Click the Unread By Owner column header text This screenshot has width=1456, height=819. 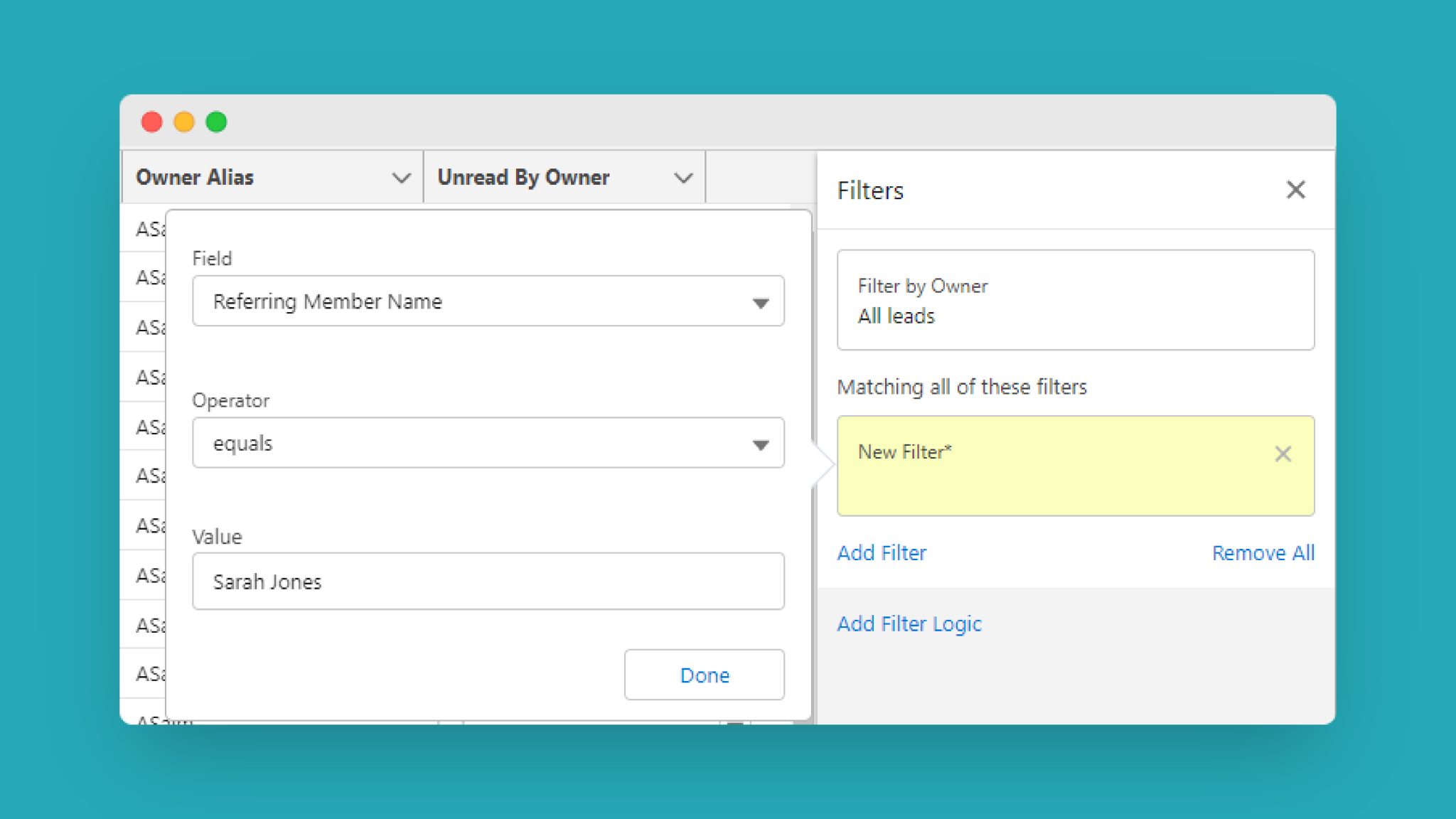(x=523, y=177)
